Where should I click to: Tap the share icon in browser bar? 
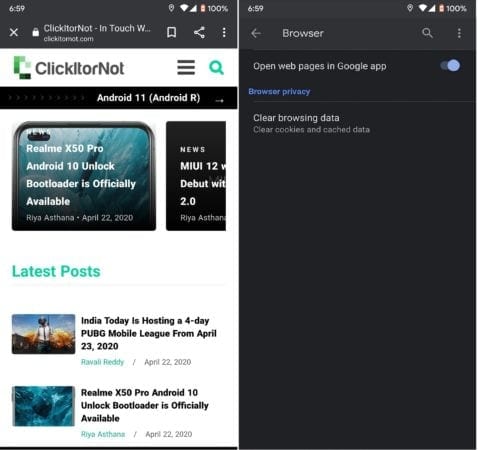(x=199, y=32)
